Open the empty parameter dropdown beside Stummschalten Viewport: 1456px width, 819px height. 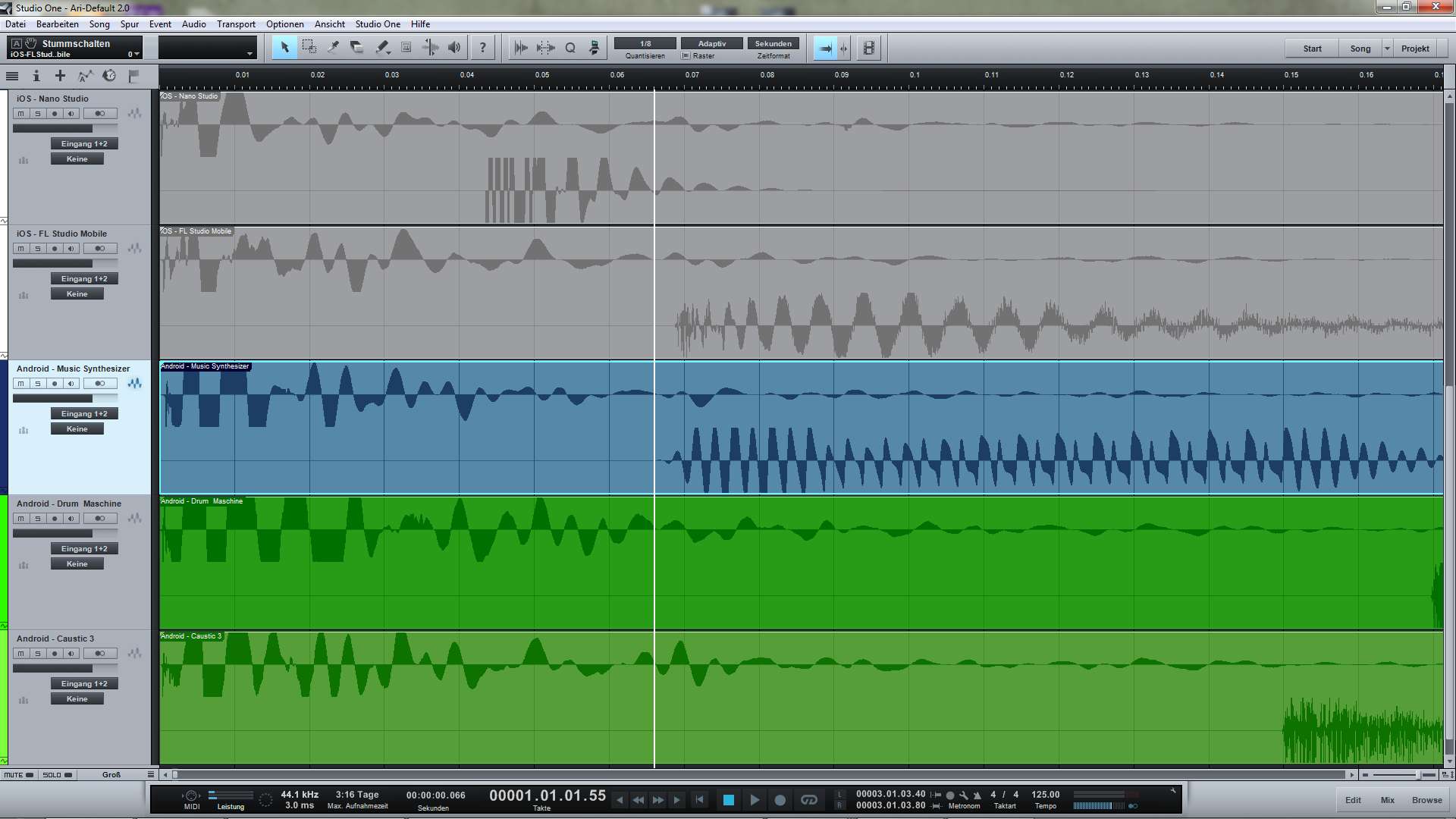207,48
